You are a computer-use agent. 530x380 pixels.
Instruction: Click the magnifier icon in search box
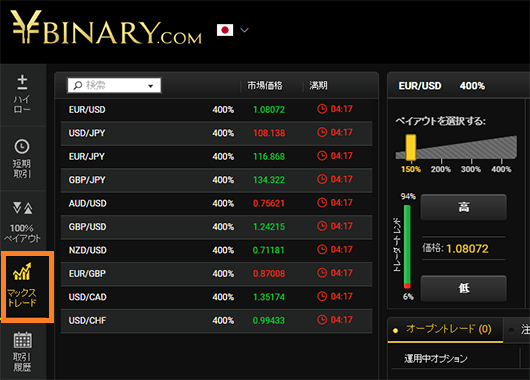pos(78,85)
